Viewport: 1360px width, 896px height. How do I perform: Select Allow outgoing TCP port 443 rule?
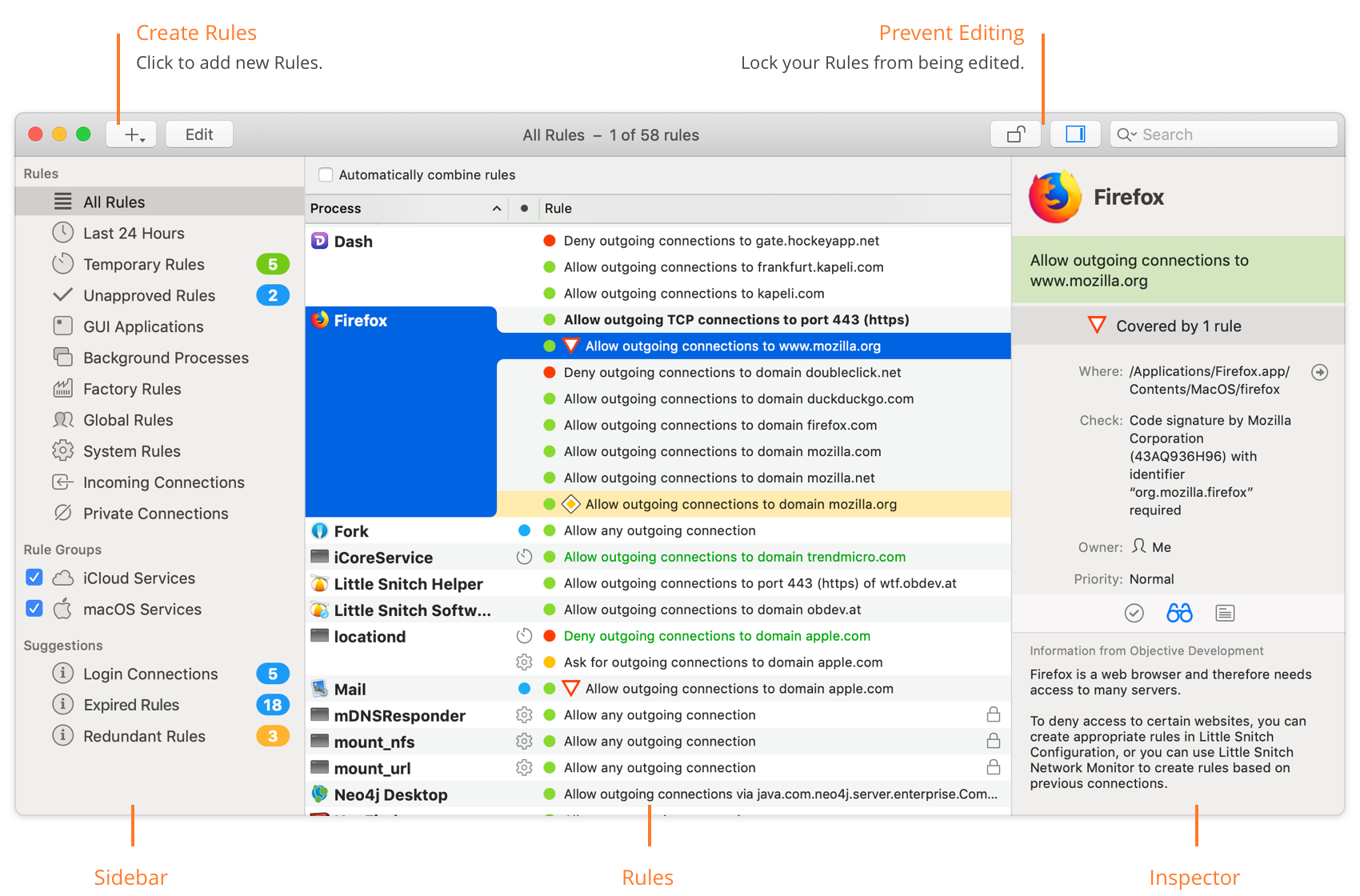tap(736, 320)
